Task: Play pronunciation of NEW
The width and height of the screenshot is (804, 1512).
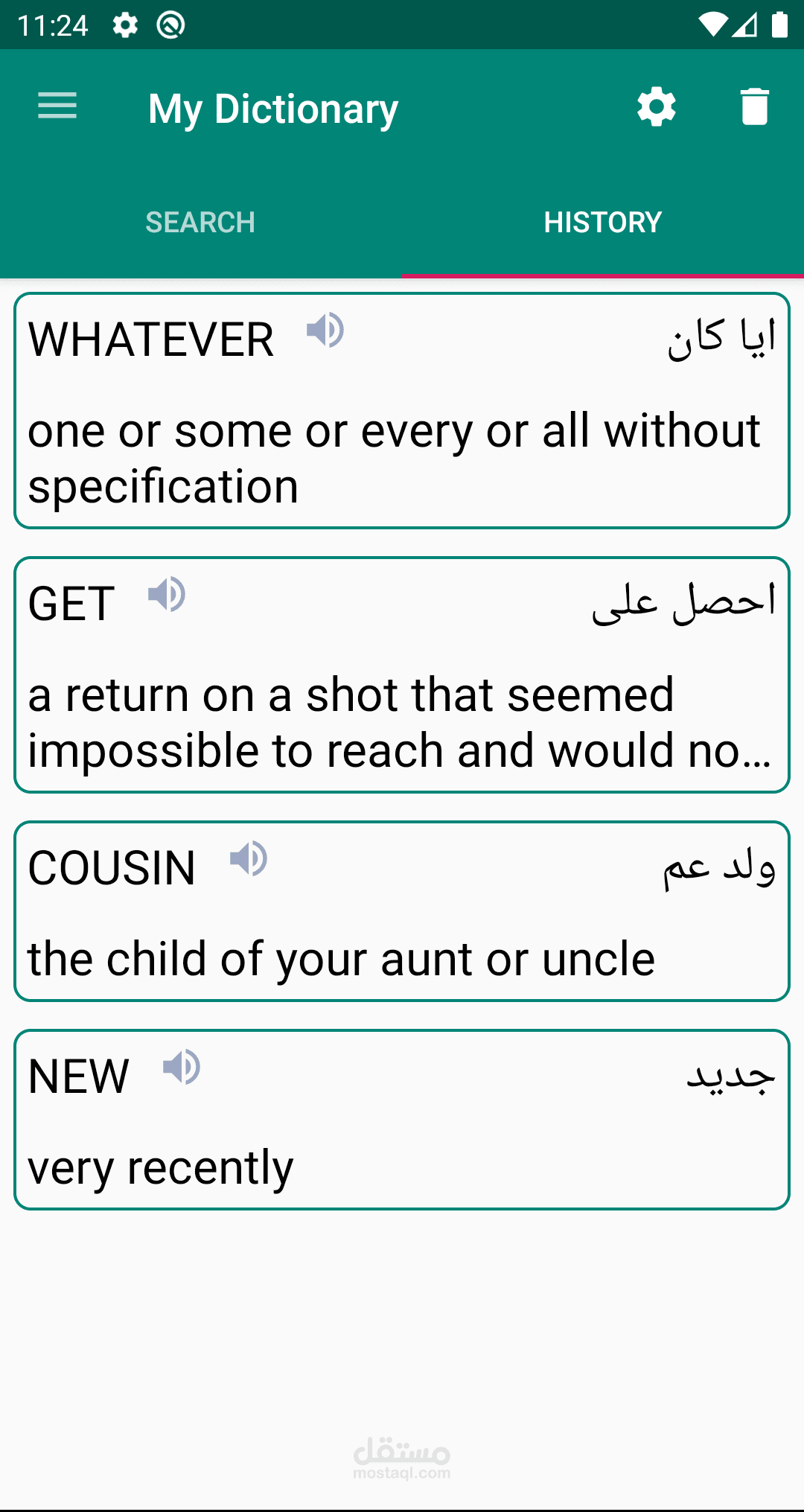Action: (182, 1067)
